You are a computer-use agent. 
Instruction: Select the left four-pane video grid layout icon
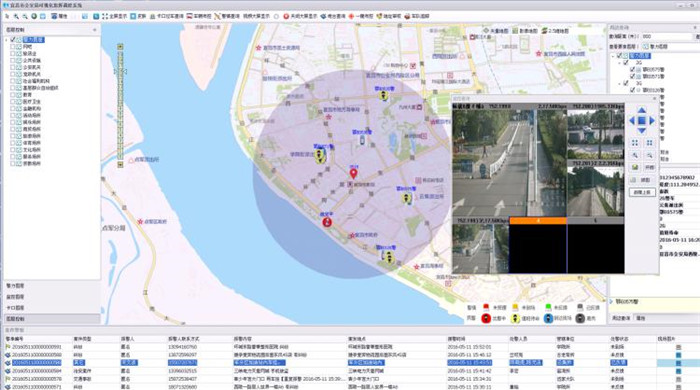635,143
